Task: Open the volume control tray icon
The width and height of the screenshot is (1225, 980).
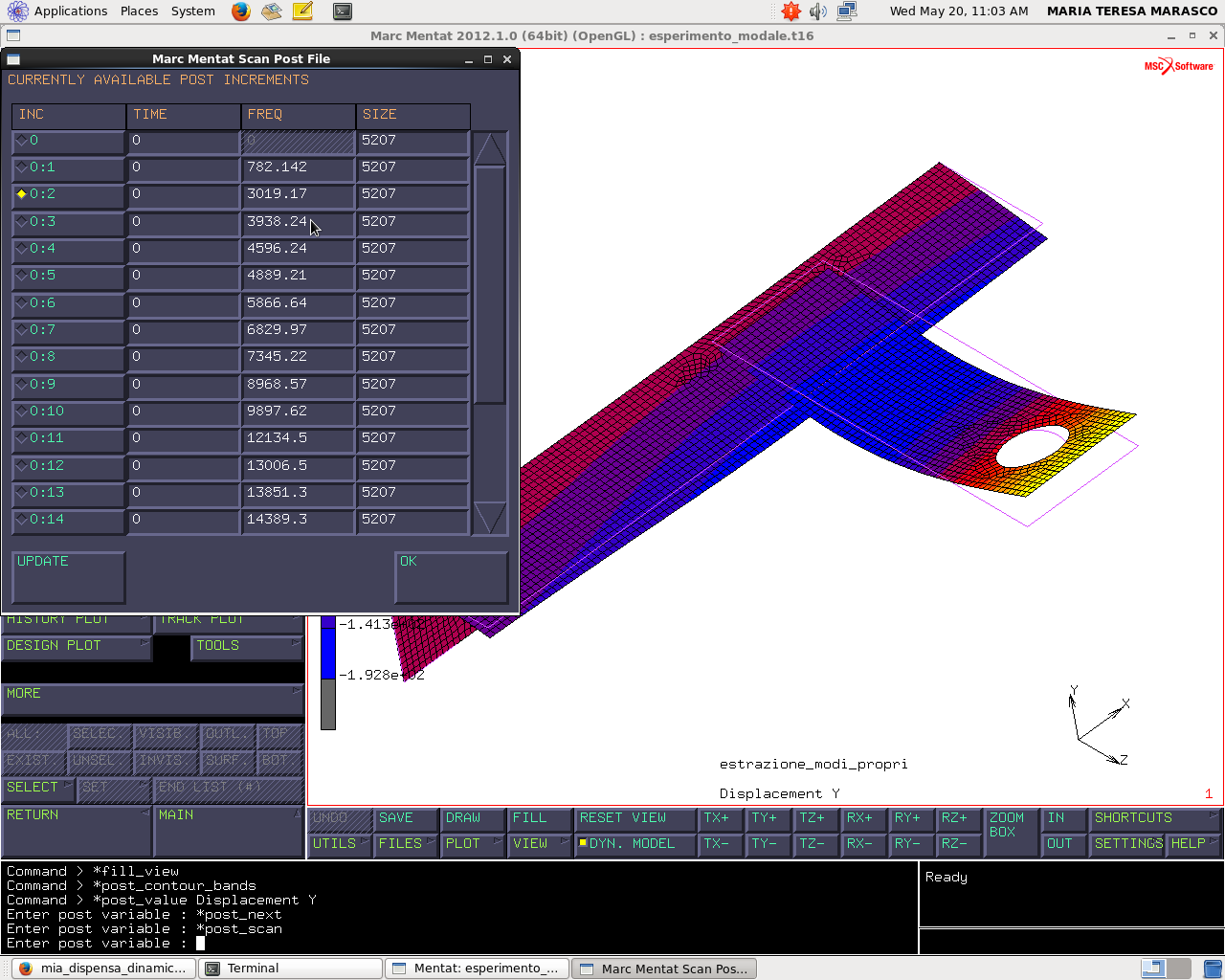Action: point(818,11)
